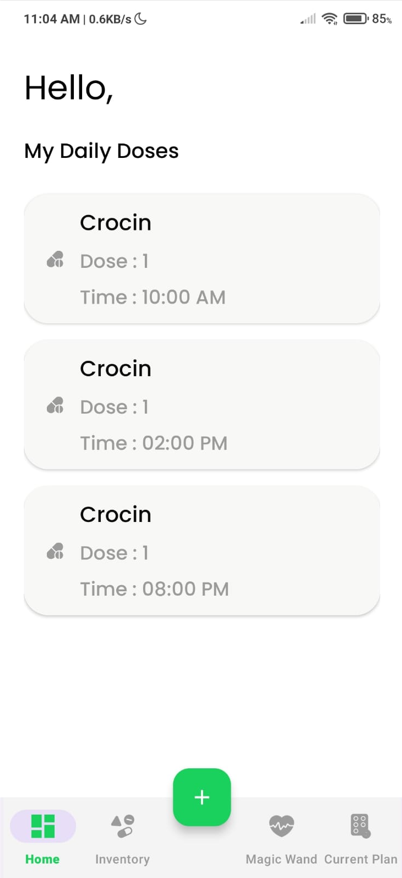Switch to the Current Plan tab label

361,859
